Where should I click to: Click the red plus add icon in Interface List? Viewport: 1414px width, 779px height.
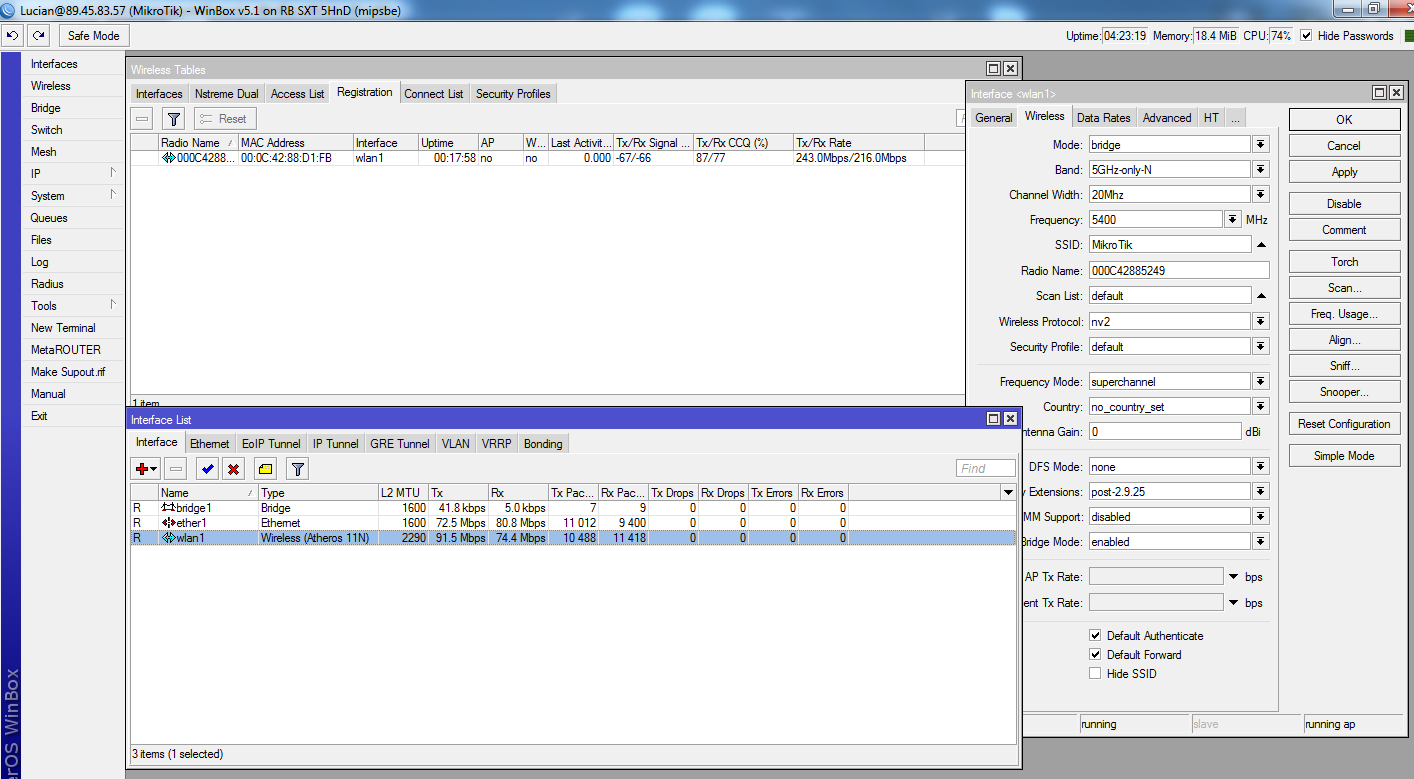tap(146, 468)
